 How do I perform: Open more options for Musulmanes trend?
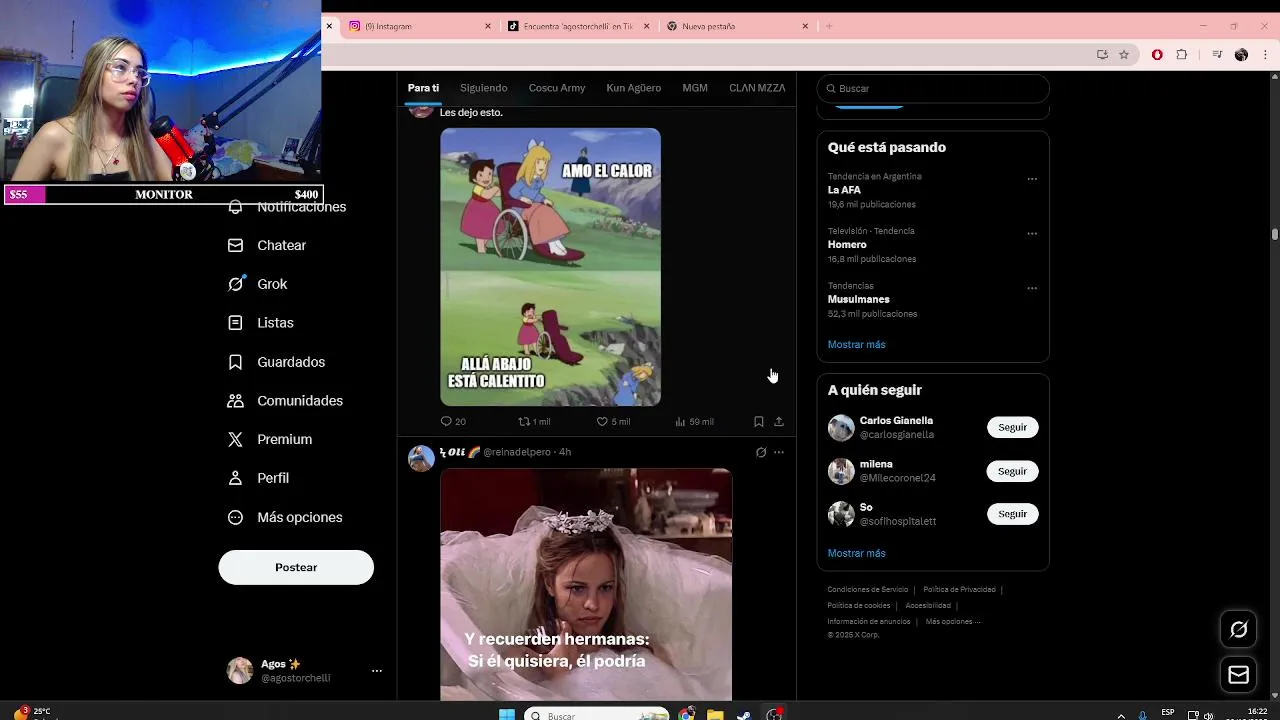pos(1032,288)
